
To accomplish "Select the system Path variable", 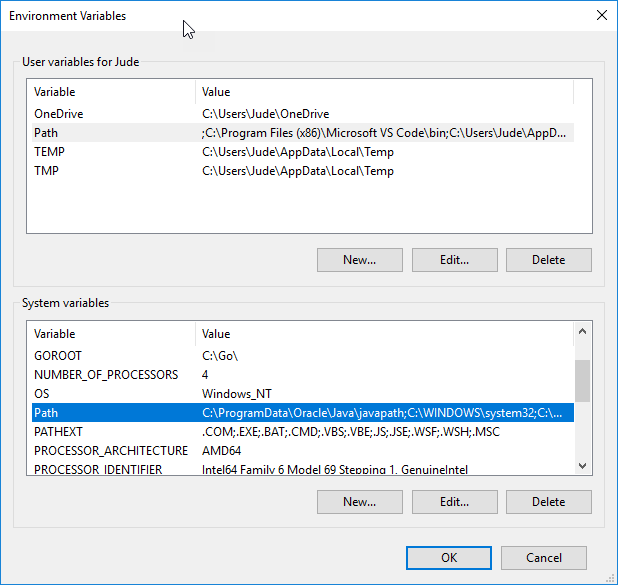I will 46,413.
